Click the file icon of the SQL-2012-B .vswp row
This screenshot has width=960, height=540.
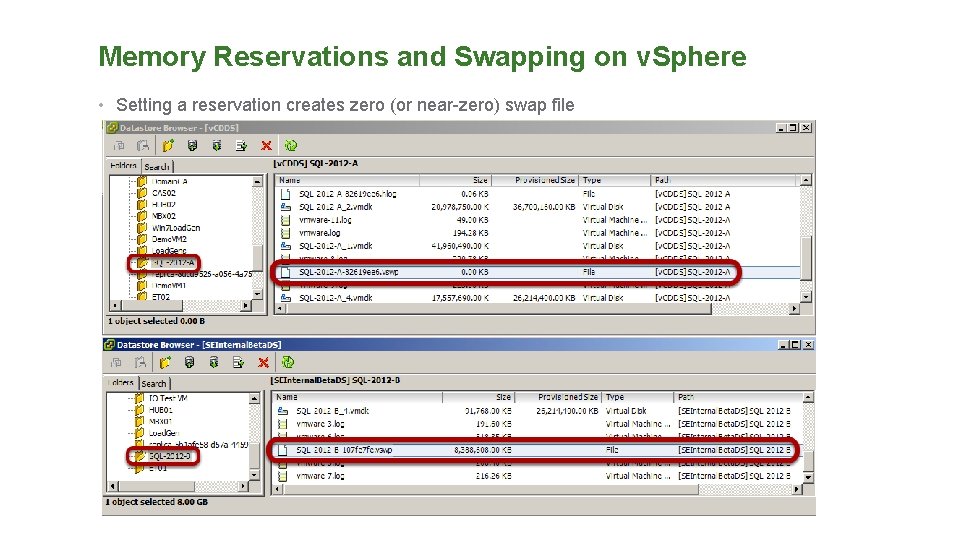coord(282,450)
